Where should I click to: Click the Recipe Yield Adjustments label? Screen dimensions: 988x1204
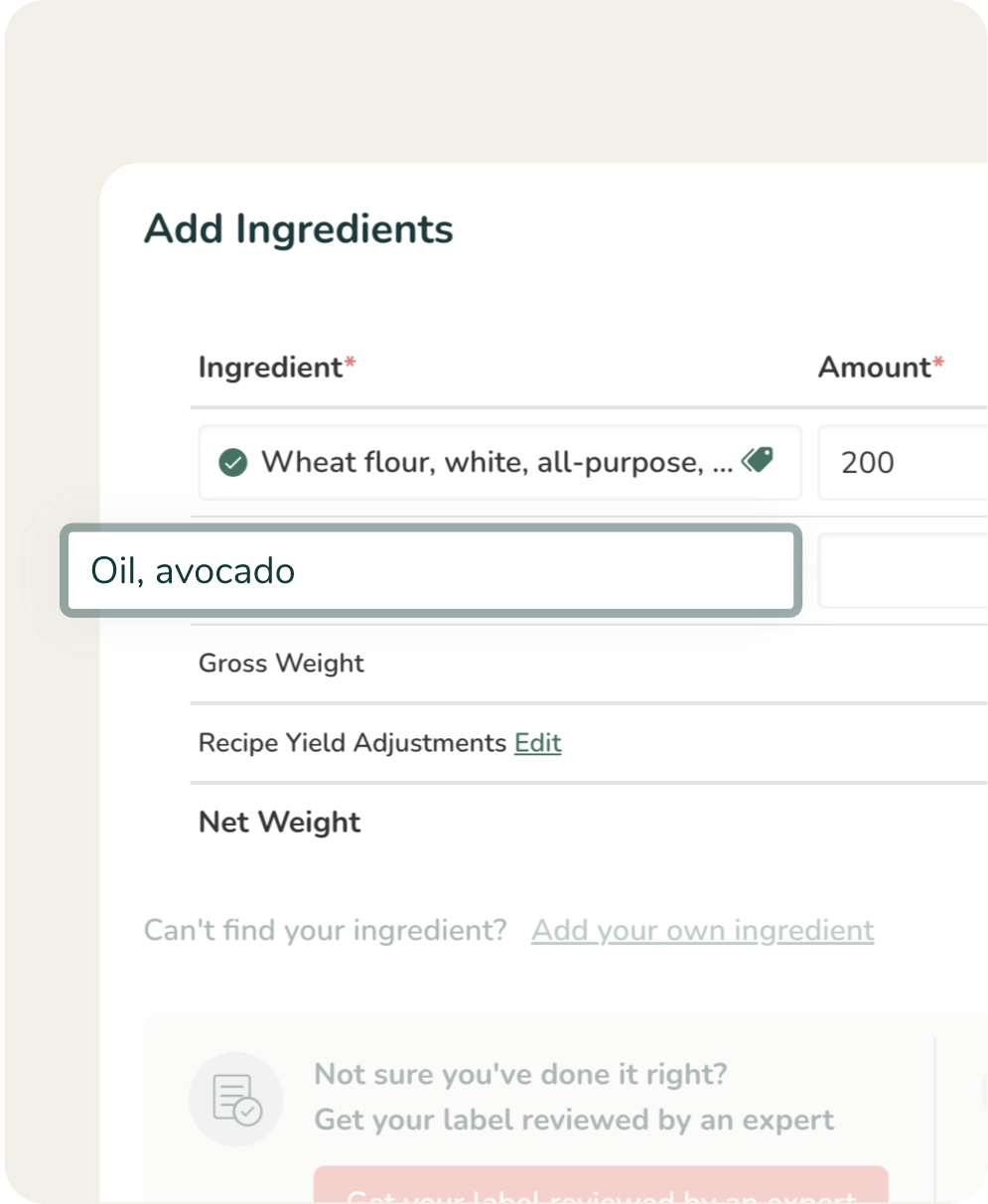click(353, 743)
